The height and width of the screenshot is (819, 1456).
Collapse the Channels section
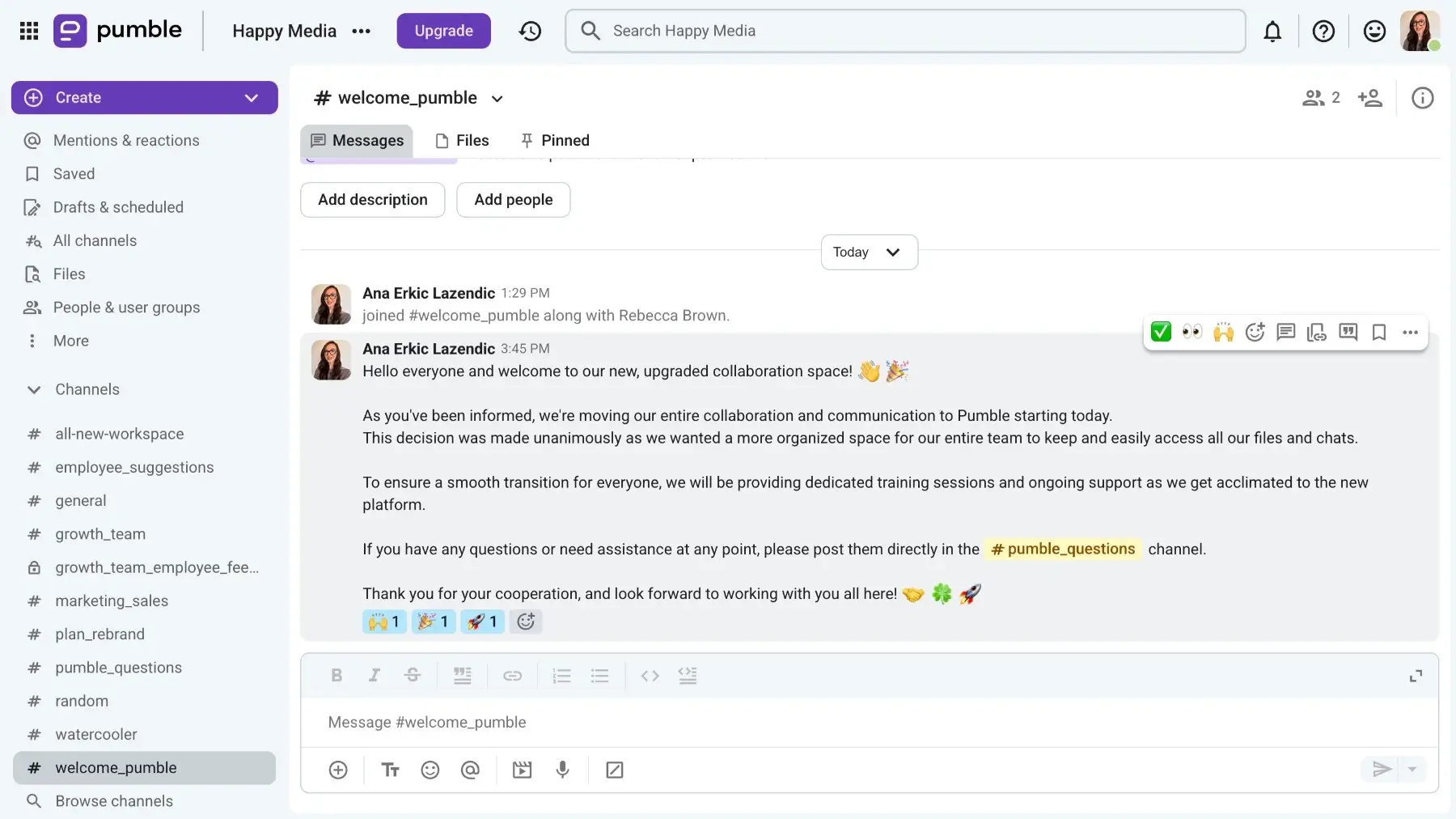(x=34, y=390)
